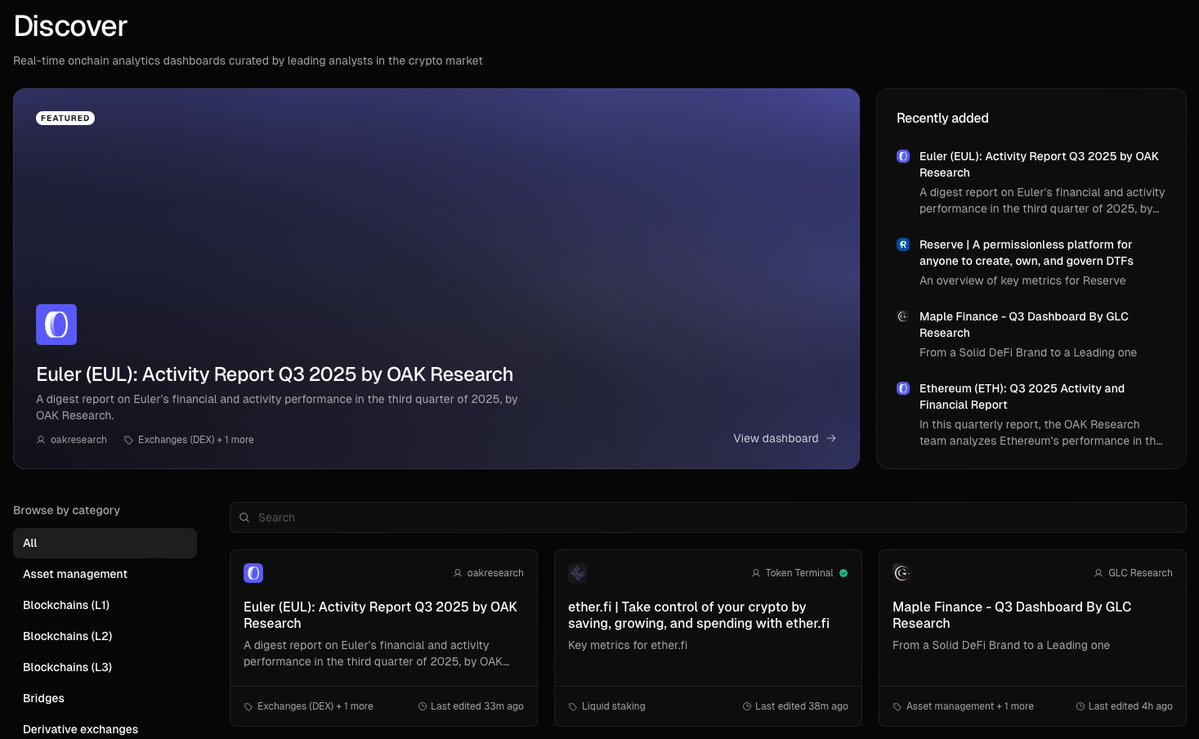
Task: Click the Reserve icon in Recently added
Action: (903, 245)
